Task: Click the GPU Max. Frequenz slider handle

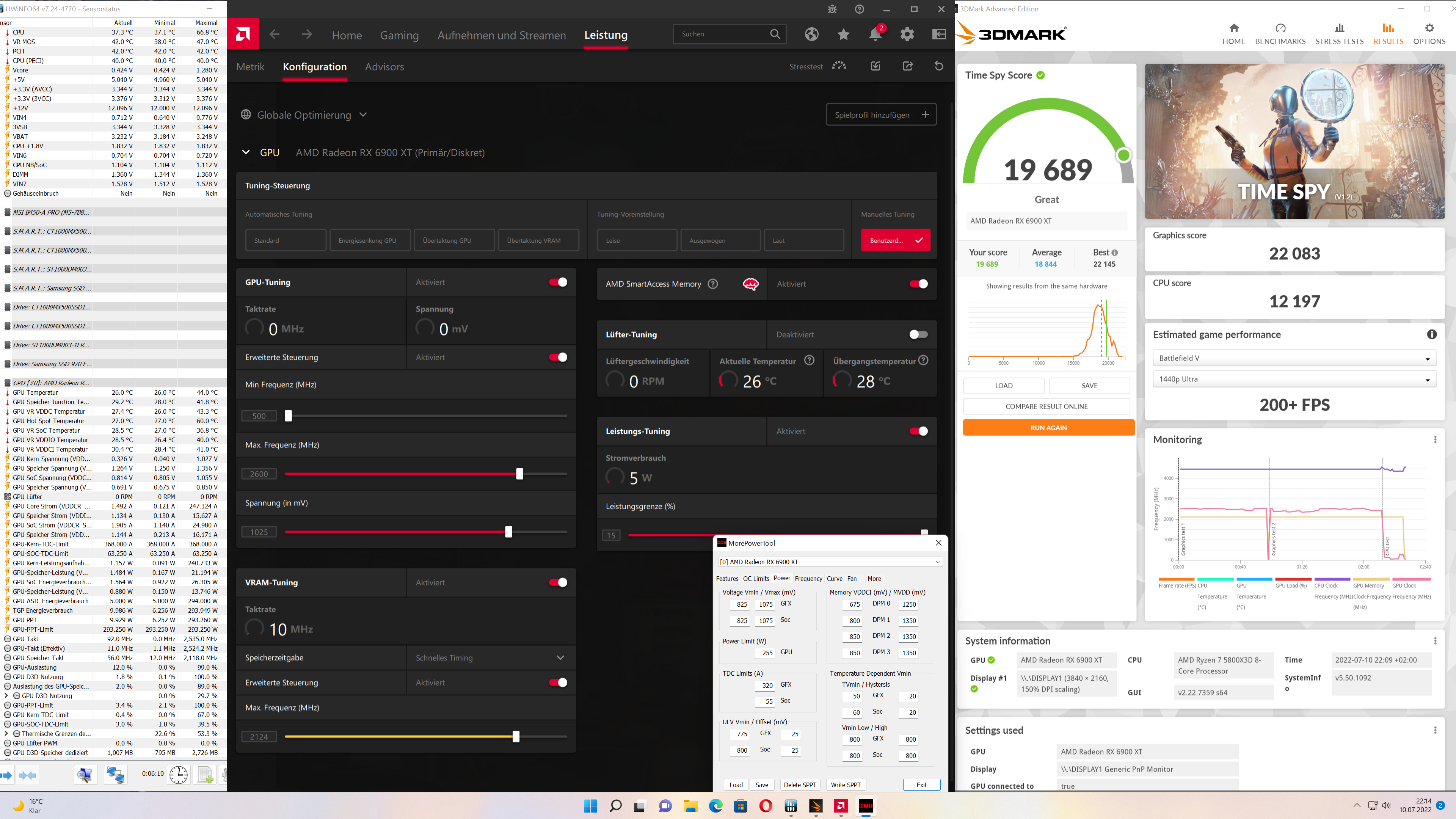Action: pyautogui.click(x=519, y=474)
